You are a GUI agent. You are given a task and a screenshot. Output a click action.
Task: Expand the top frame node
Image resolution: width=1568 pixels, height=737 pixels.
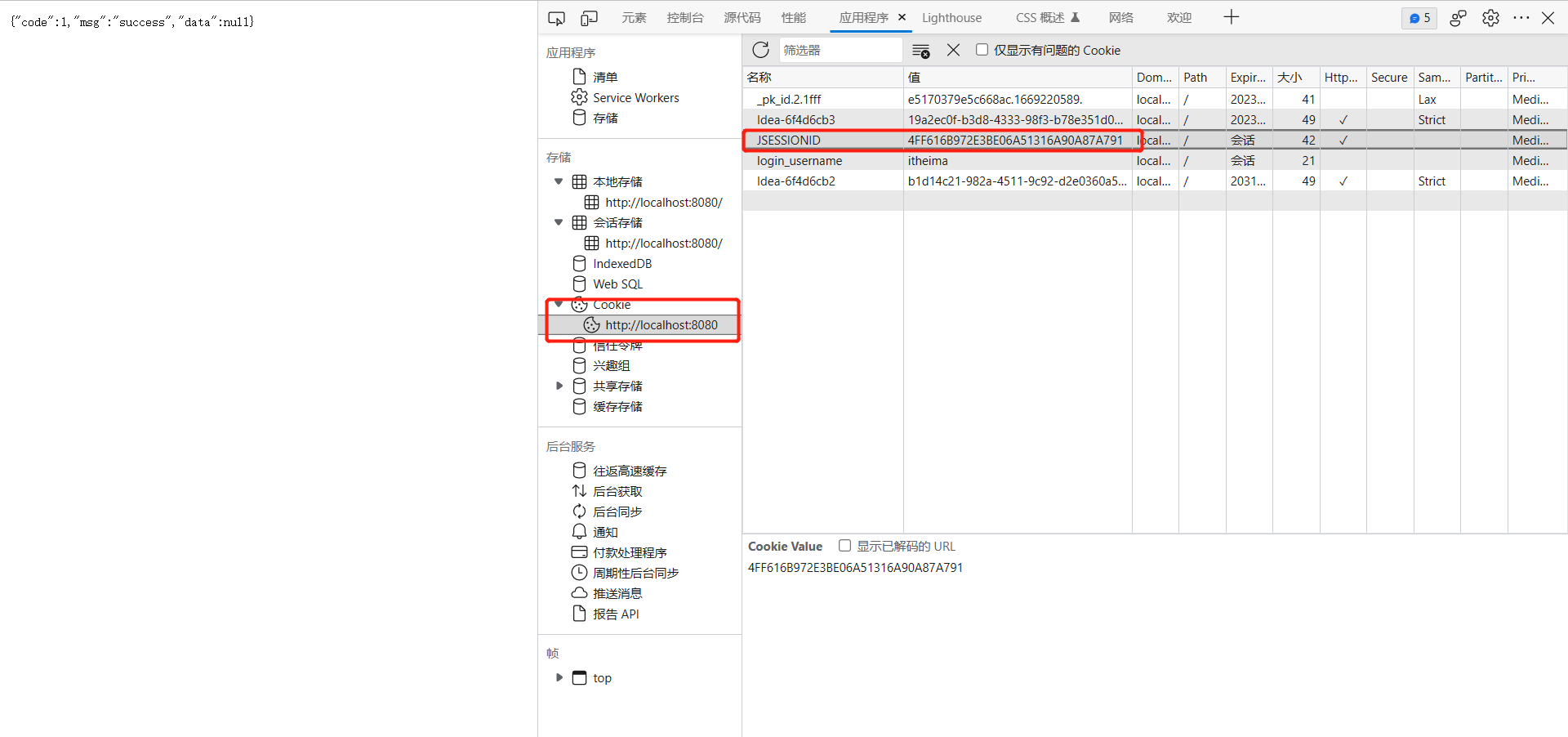click(559, 677)
